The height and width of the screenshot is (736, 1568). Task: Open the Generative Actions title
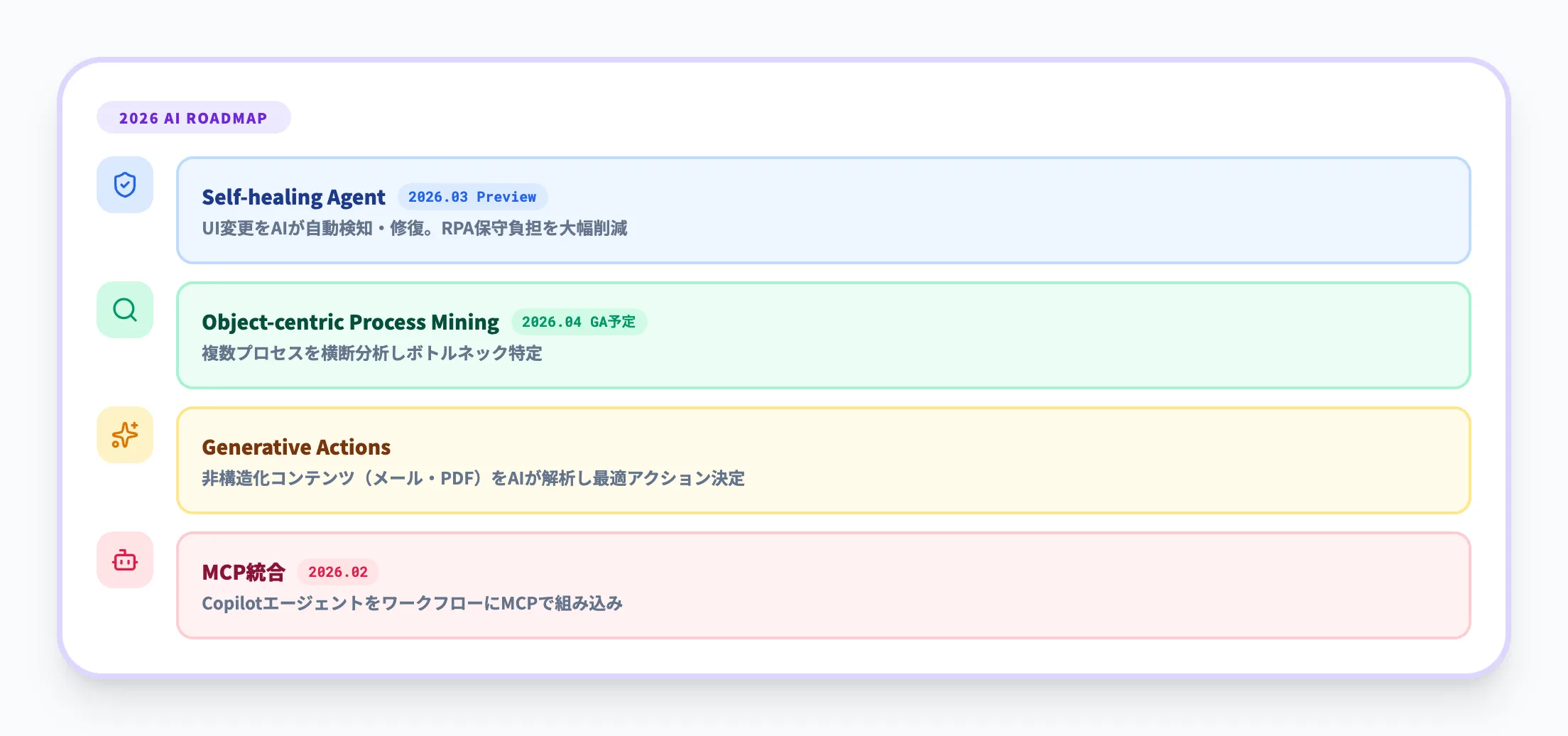tap(296, 447)
